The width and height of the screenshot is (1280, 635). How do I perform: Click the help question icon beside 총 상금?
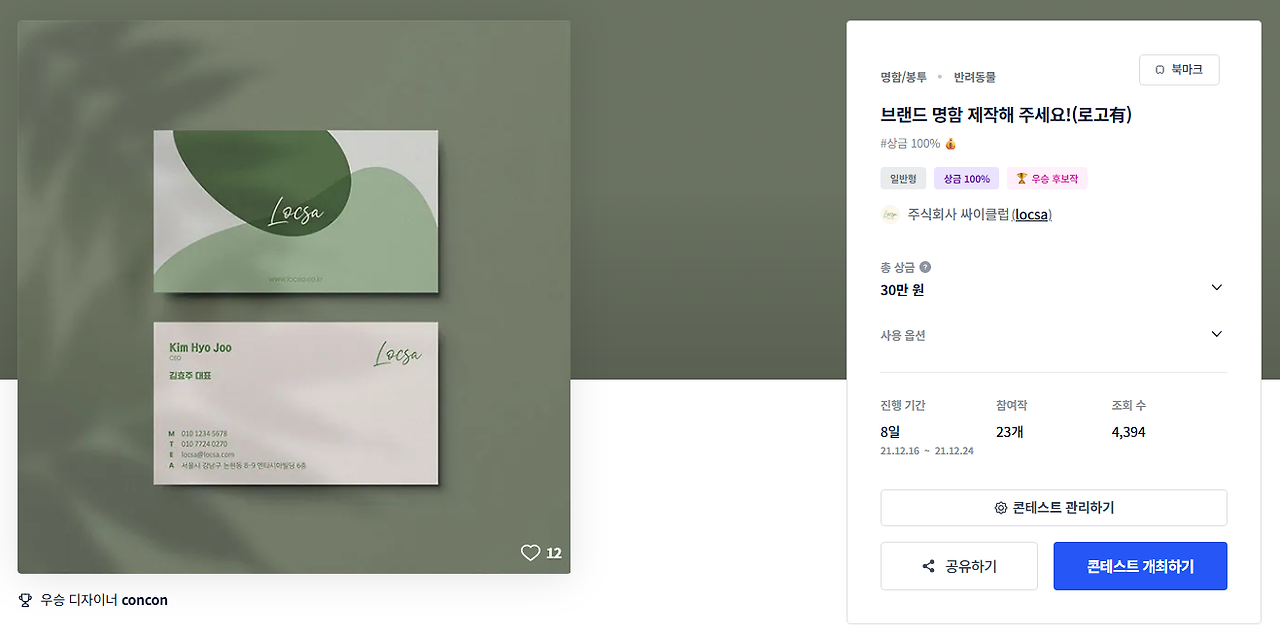pos(925,267)
